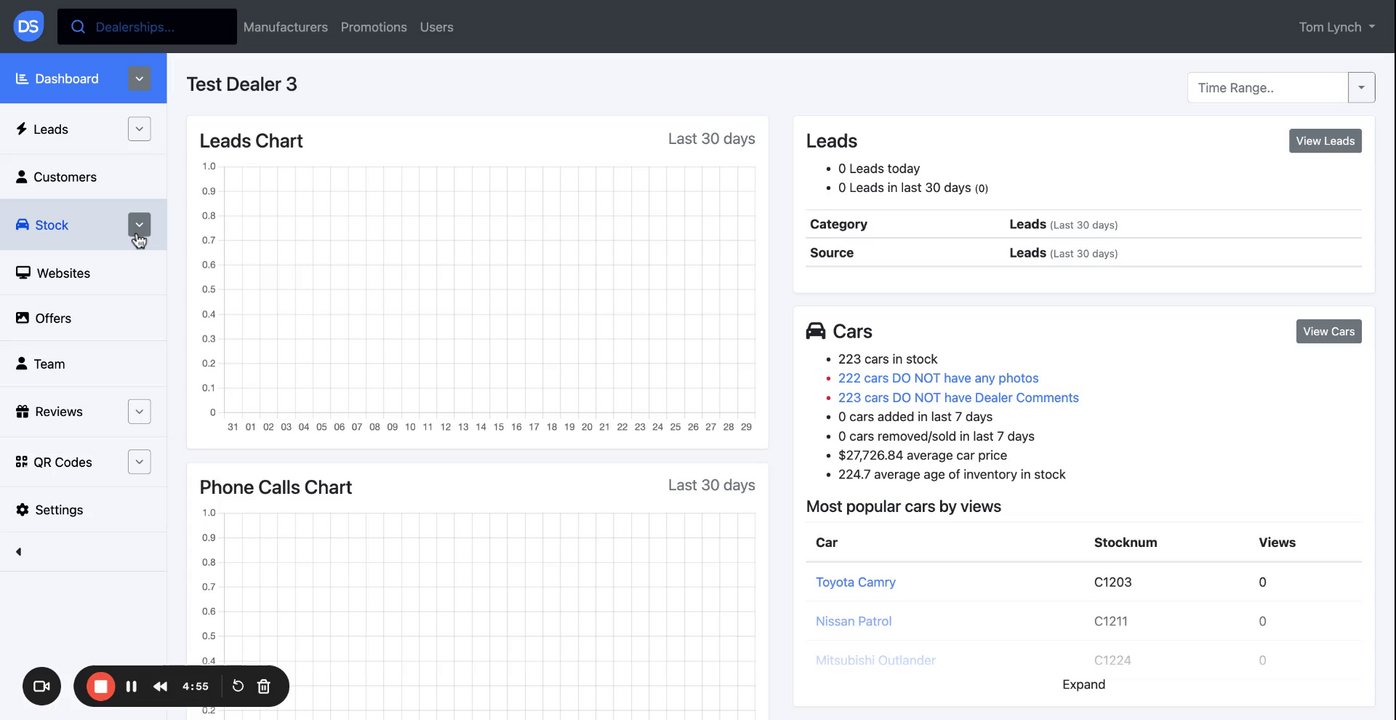Screen dimensions: 1396x720
Task: Pause the screen recording
Action: (131, 686)
